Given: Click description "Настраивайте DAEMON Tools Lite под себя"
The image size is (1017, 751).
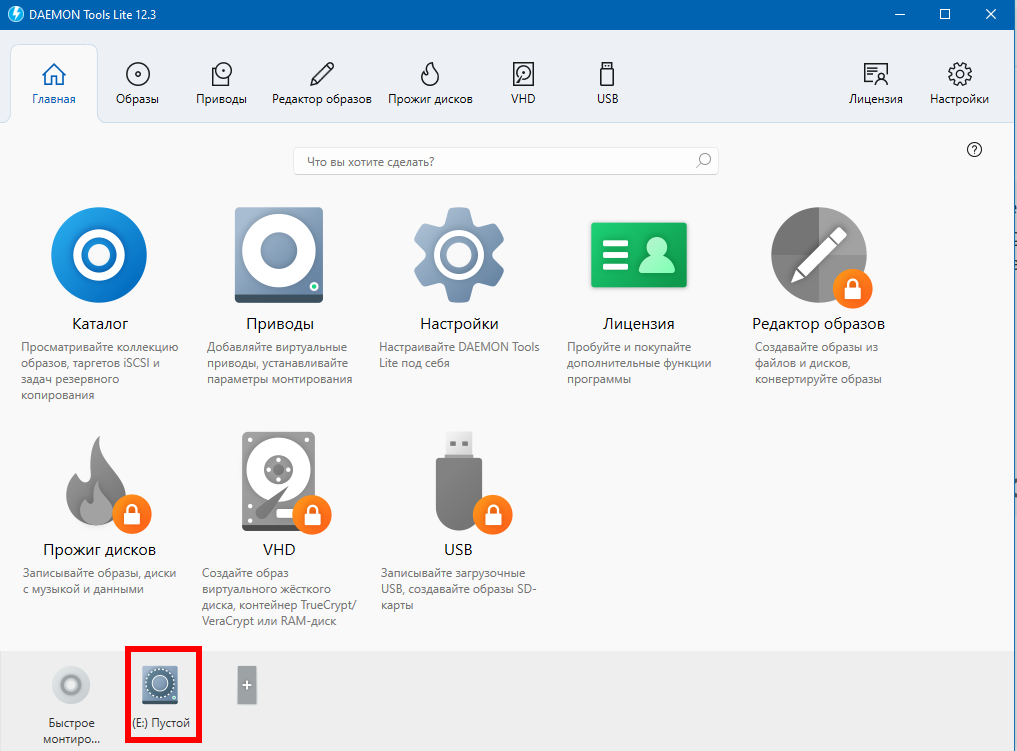Looking at the screenshot, I should coord(459,355).
